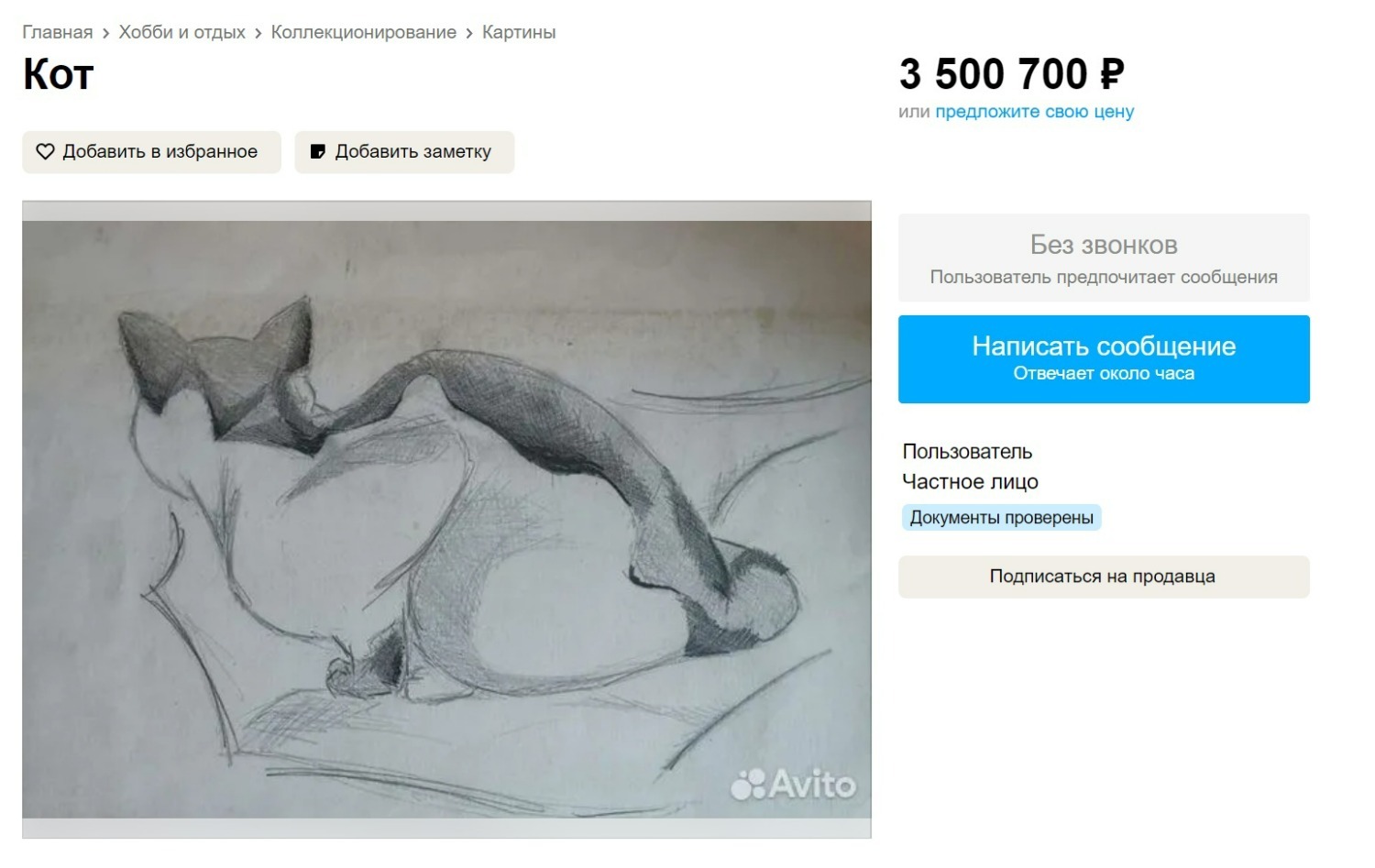Click chevron after Хобби и отдых
Viewport: 1375px width, 868px height.
pos(258,33)
